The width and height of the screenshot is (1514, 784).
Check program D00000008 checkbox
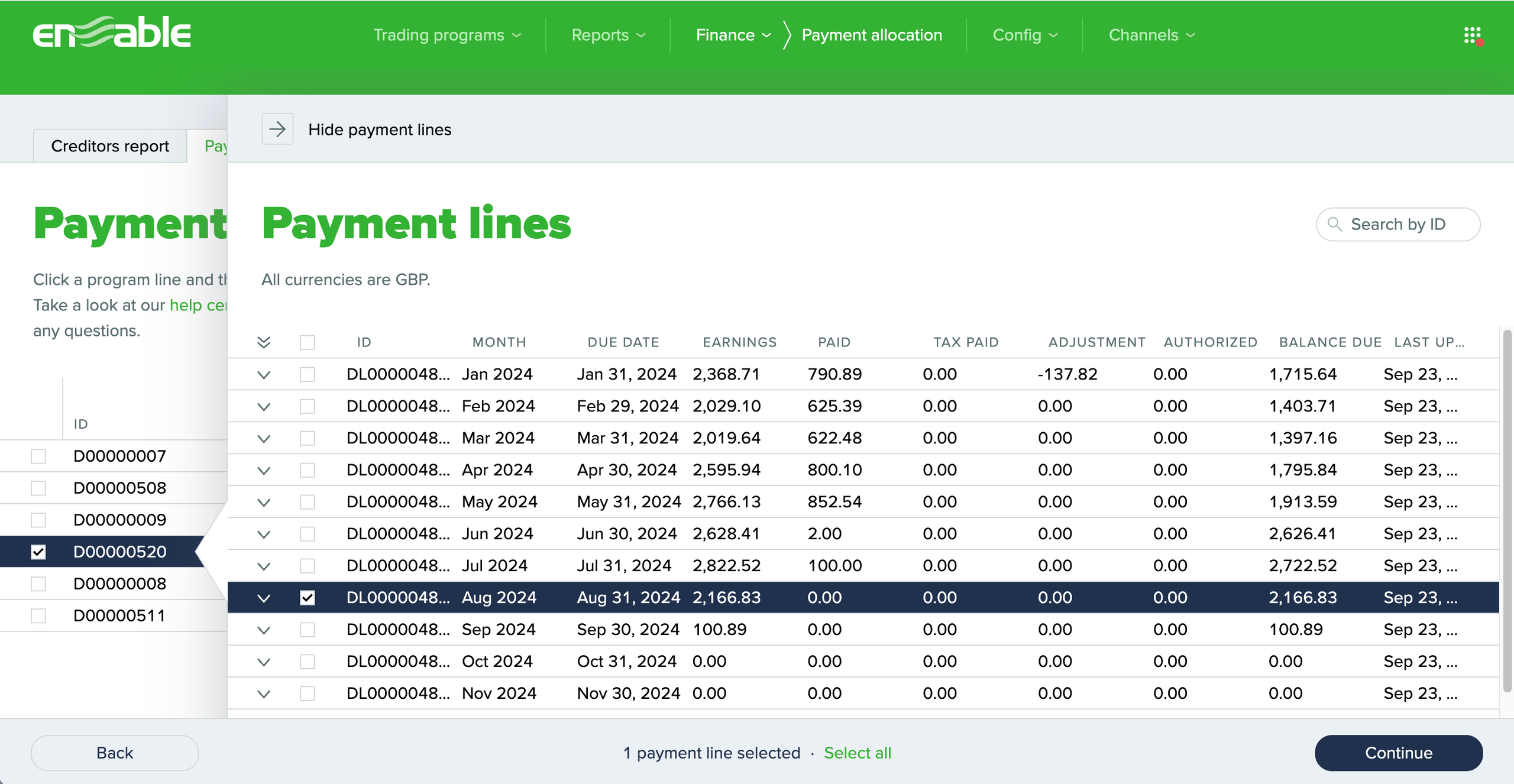[38, 584]
